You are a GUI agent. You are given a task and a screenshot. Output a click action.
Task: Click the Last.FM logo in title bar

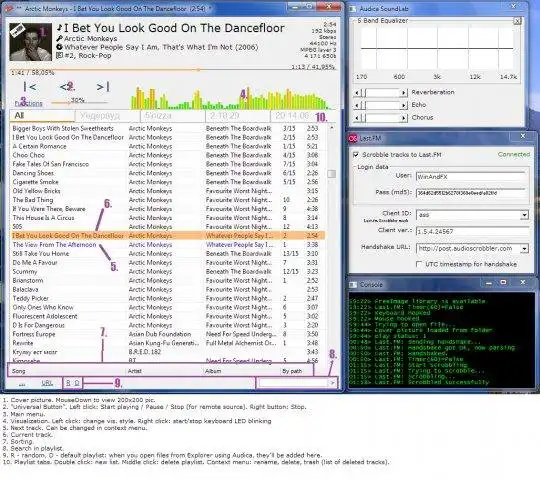pyautogui.click(x=353, y=138)
